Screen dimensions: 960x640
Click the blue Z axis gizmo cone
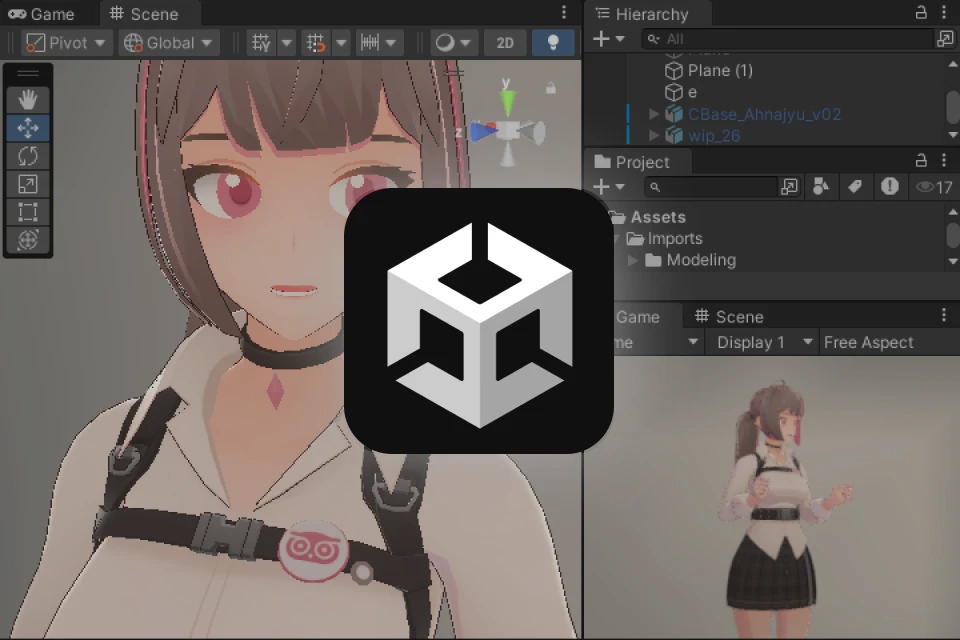pos(483,131)
